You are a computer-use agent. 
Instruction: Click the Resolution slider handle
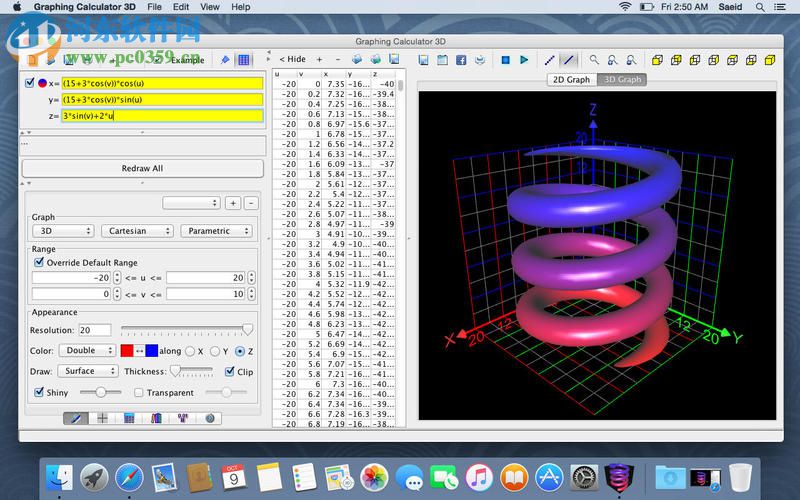247,330
